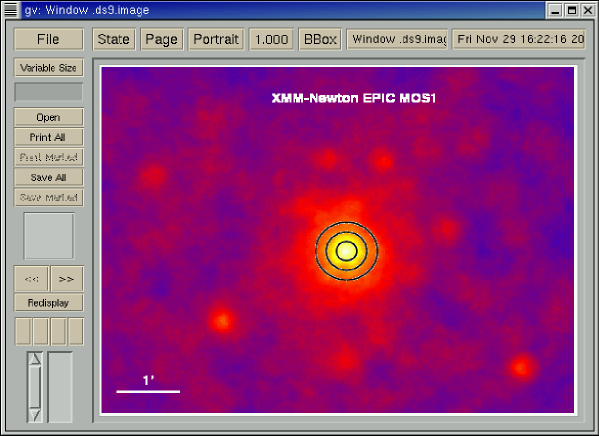
Task: Click the Print All button
Action: 49,137
